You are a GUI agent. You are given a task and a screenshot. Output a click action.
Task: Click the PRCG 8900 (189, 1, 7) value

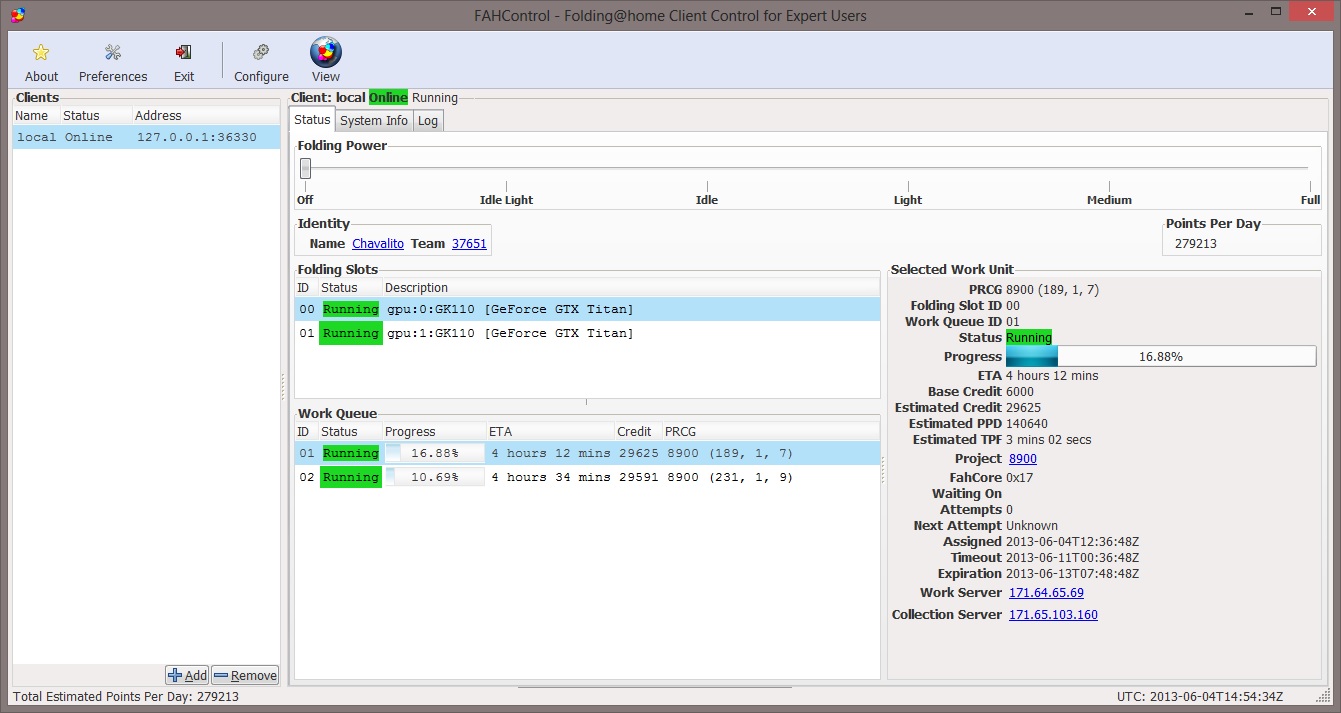(x=1053, y=290)
